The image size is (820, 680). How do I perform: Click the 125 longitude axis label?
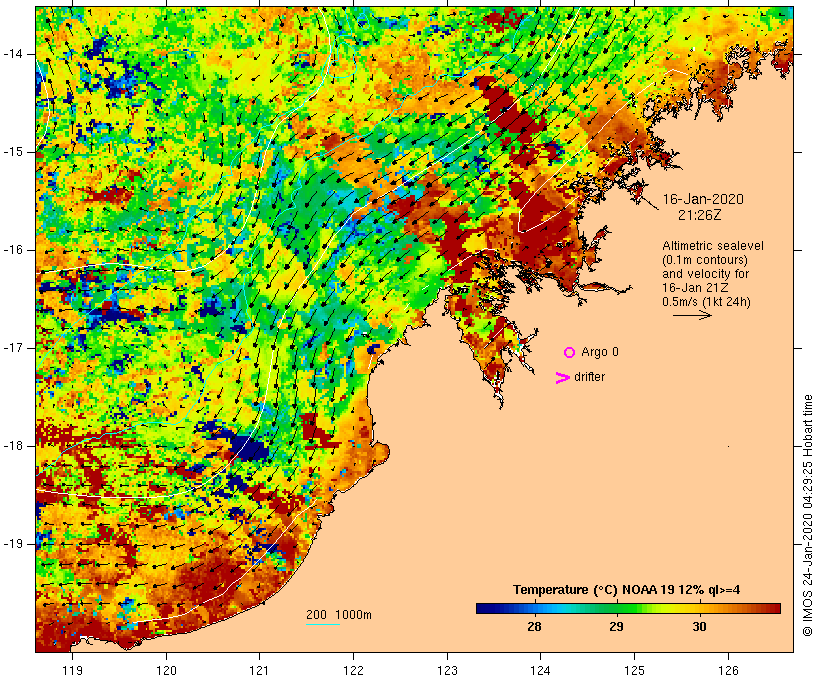[635, 670]
